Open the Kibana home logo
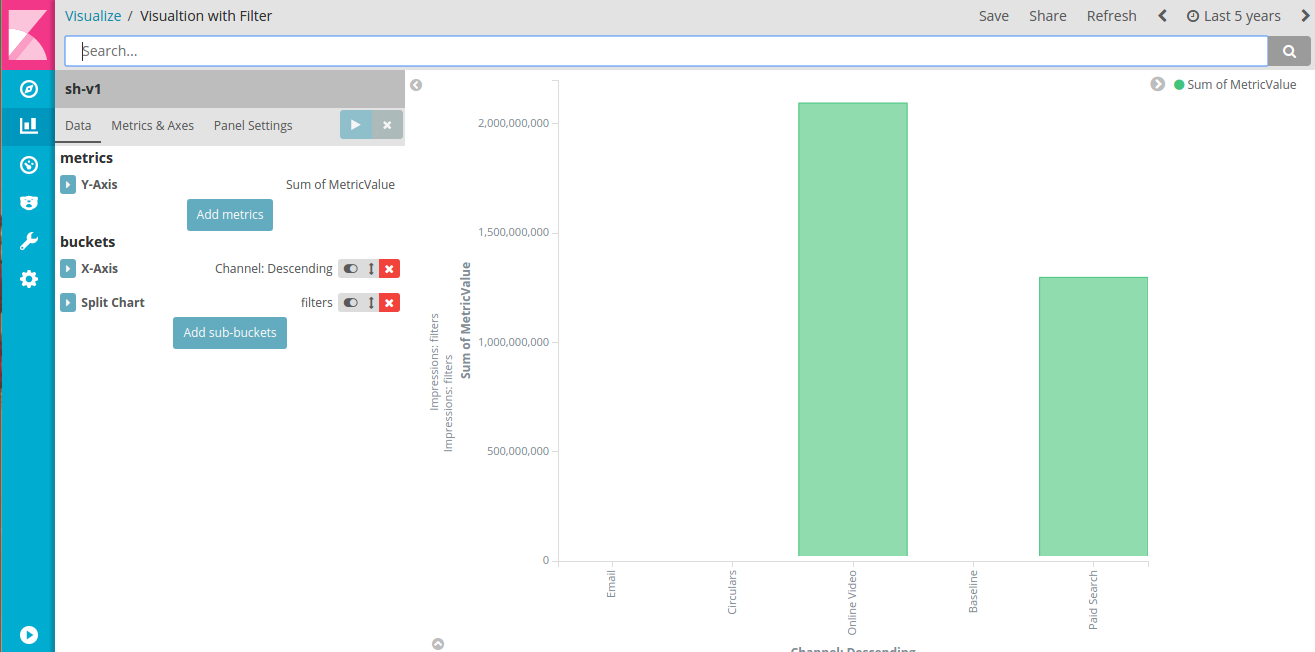Viewport: 1315px width, 652px height. coord(28,35)
